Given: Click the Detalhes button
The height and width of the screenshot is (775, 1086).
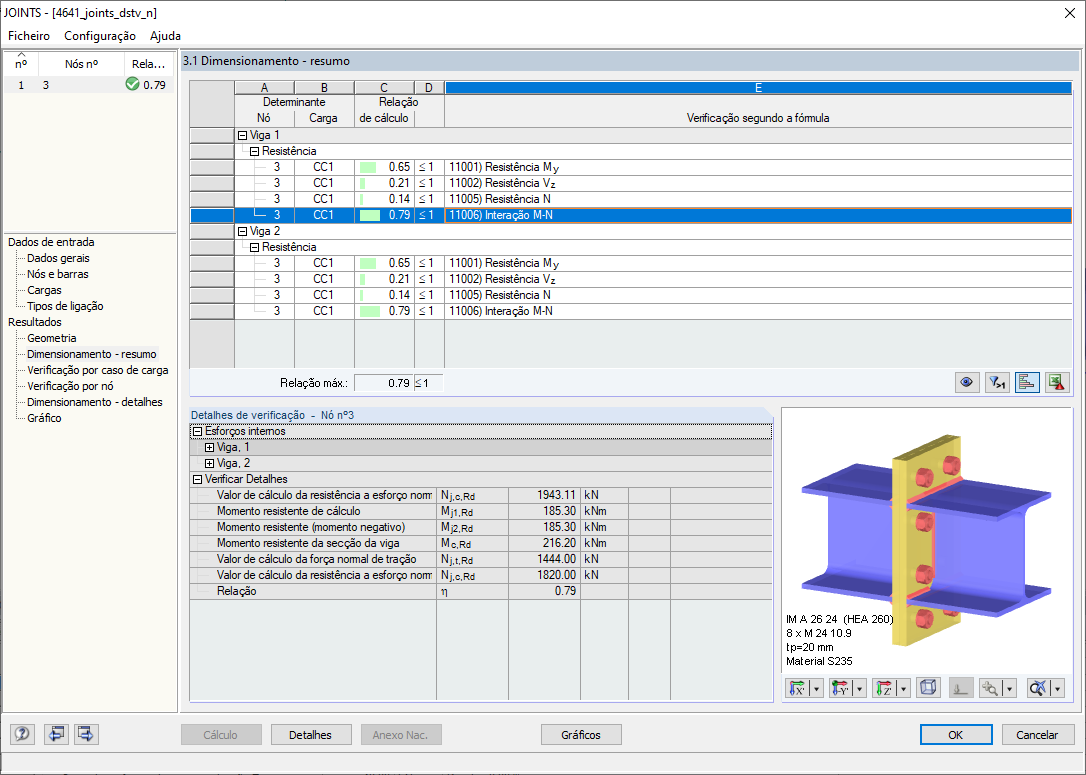Looking at the screenshot, I should pyautogui.click(x=310, y=735).
